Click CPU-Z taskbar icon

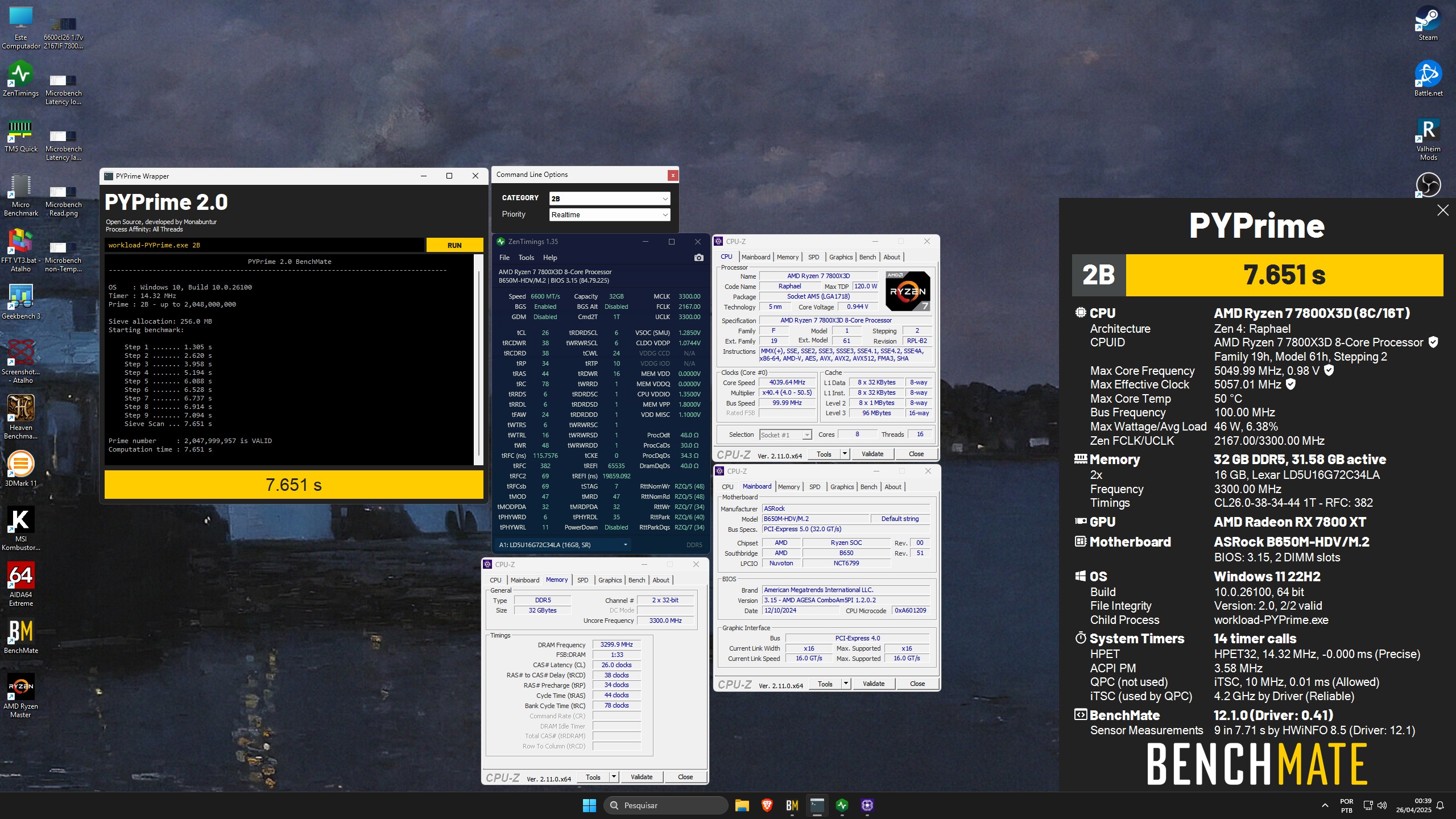pyautogui.click(x=867, y=805)
